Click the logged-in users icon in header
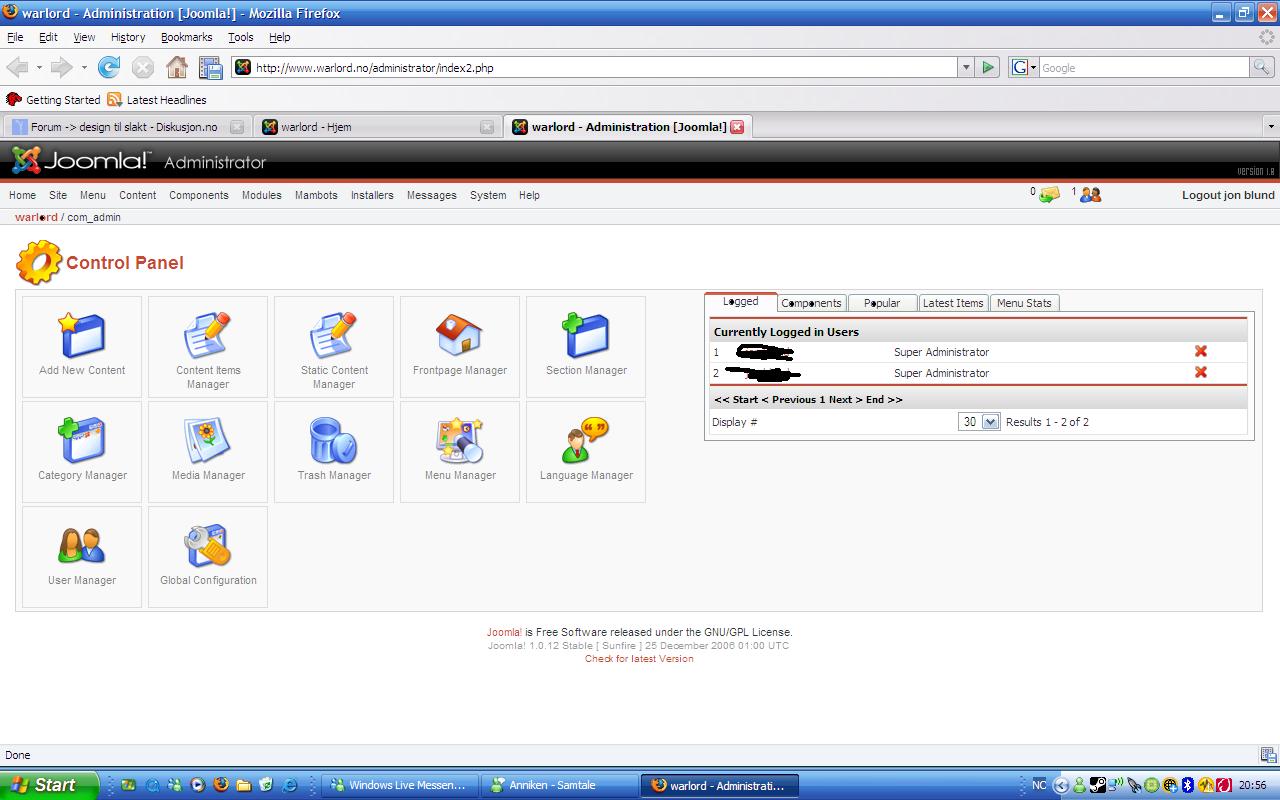The height and width of the screenshot is (800, 1280). pyautogui.click(x=1090, y=195)
